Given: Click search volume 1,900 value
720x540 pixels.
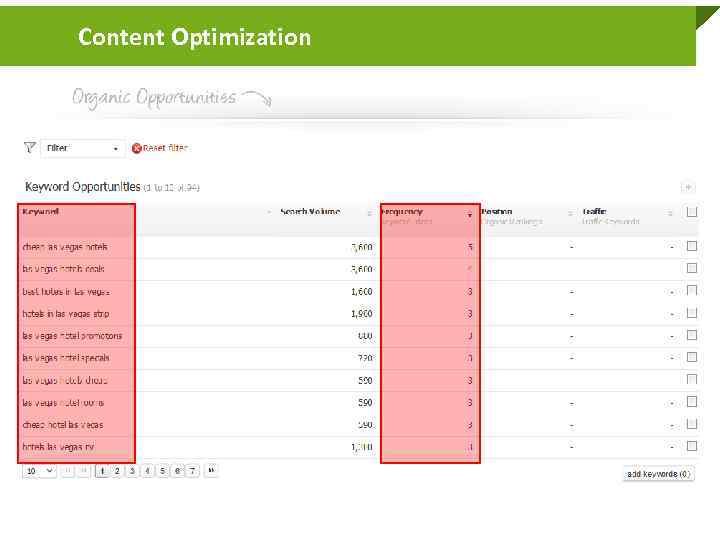Looking at the screenshot, I should [x=362, y=314].
